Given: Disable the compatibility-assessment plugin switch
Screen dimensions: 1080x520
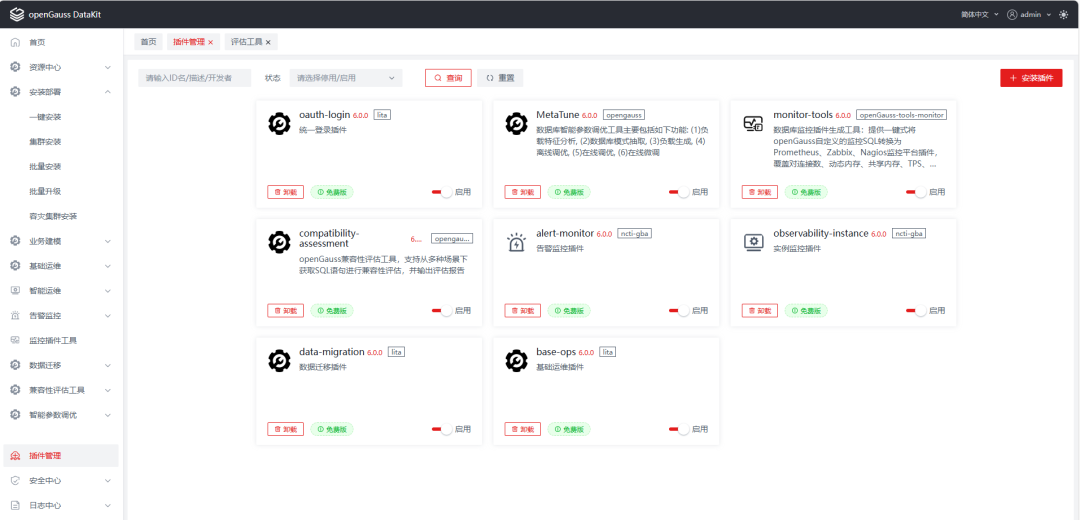Looking at the screenshot, I should (442, 311).
